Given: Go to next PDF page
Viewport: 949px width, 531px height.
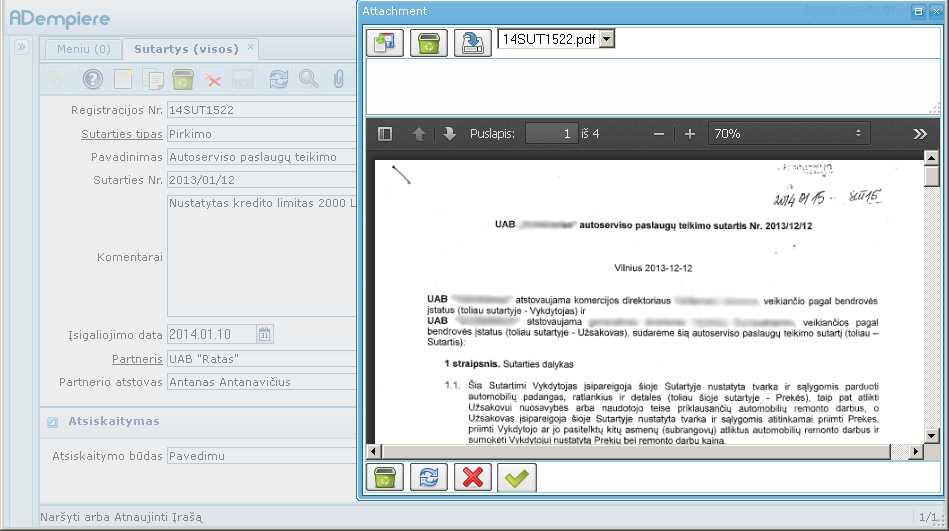Looking at the screenshot, I should (450, 134).
